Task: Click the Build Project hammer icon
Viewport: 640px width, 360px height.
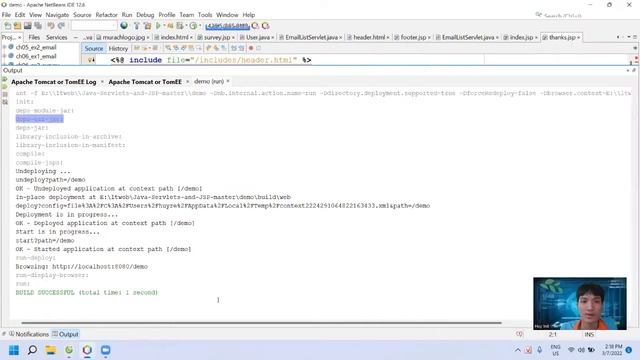Action: pos(137,26)
